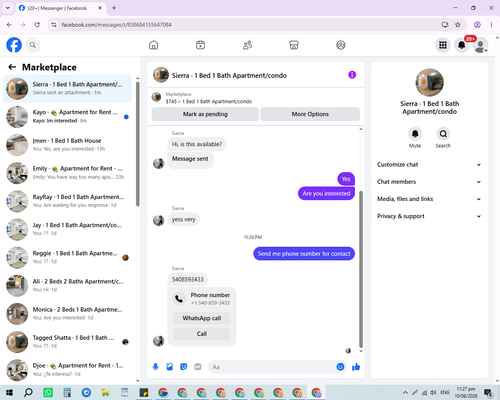Screen dimensions: 500x400
Task: Expand Privacy & support section
Action: (x=429, y=216)
